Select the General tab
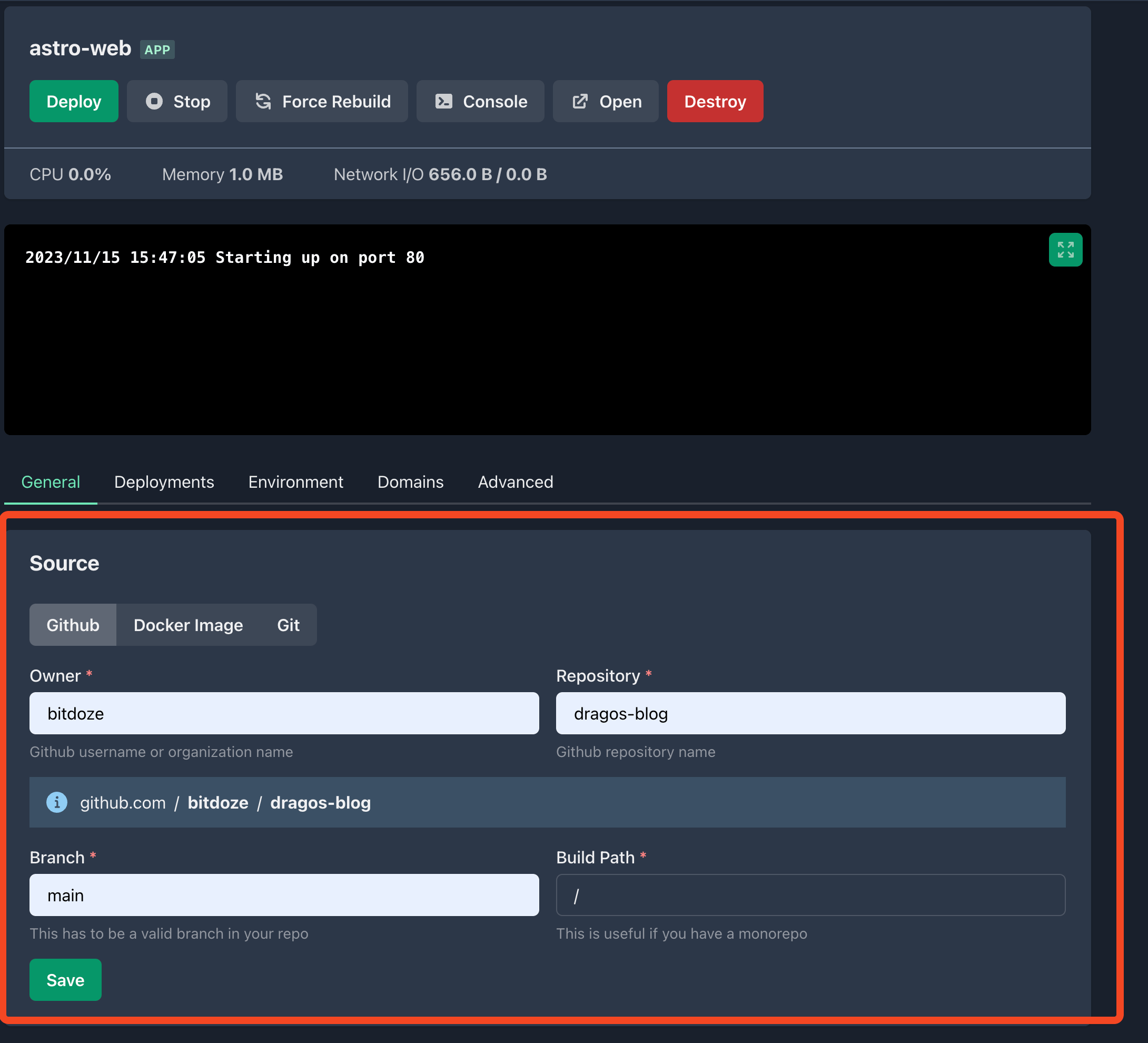 (51, 482)
